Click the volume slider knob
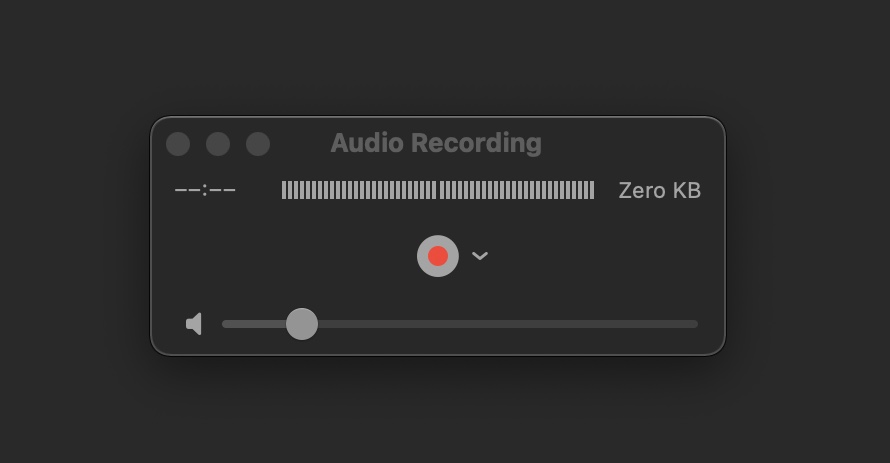The image size is (890, 463). tap(301, 324)
